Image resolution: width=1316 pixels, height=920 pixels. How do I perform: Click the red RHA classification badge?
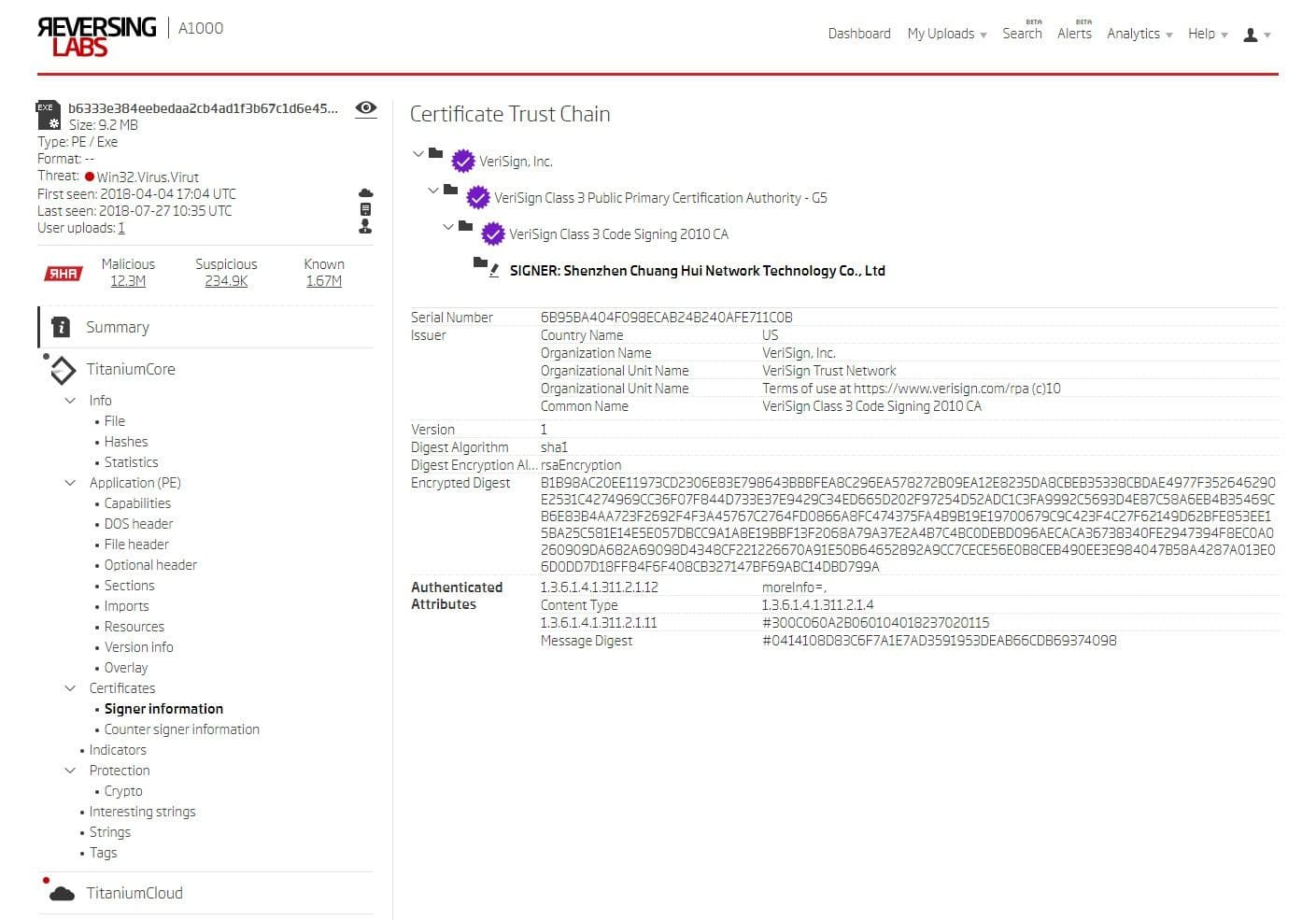(x=62, y=273)
